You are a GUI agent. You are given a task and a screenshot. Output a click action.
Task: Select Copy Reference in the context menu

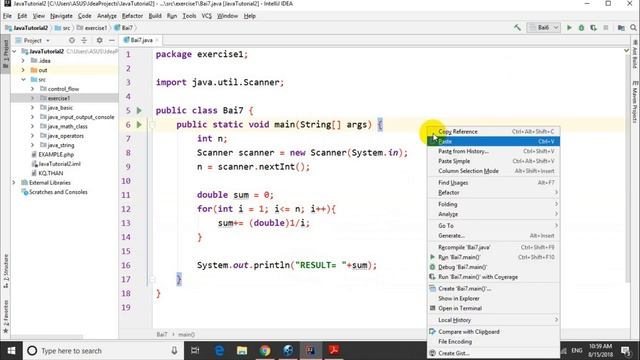pos(493,131)
